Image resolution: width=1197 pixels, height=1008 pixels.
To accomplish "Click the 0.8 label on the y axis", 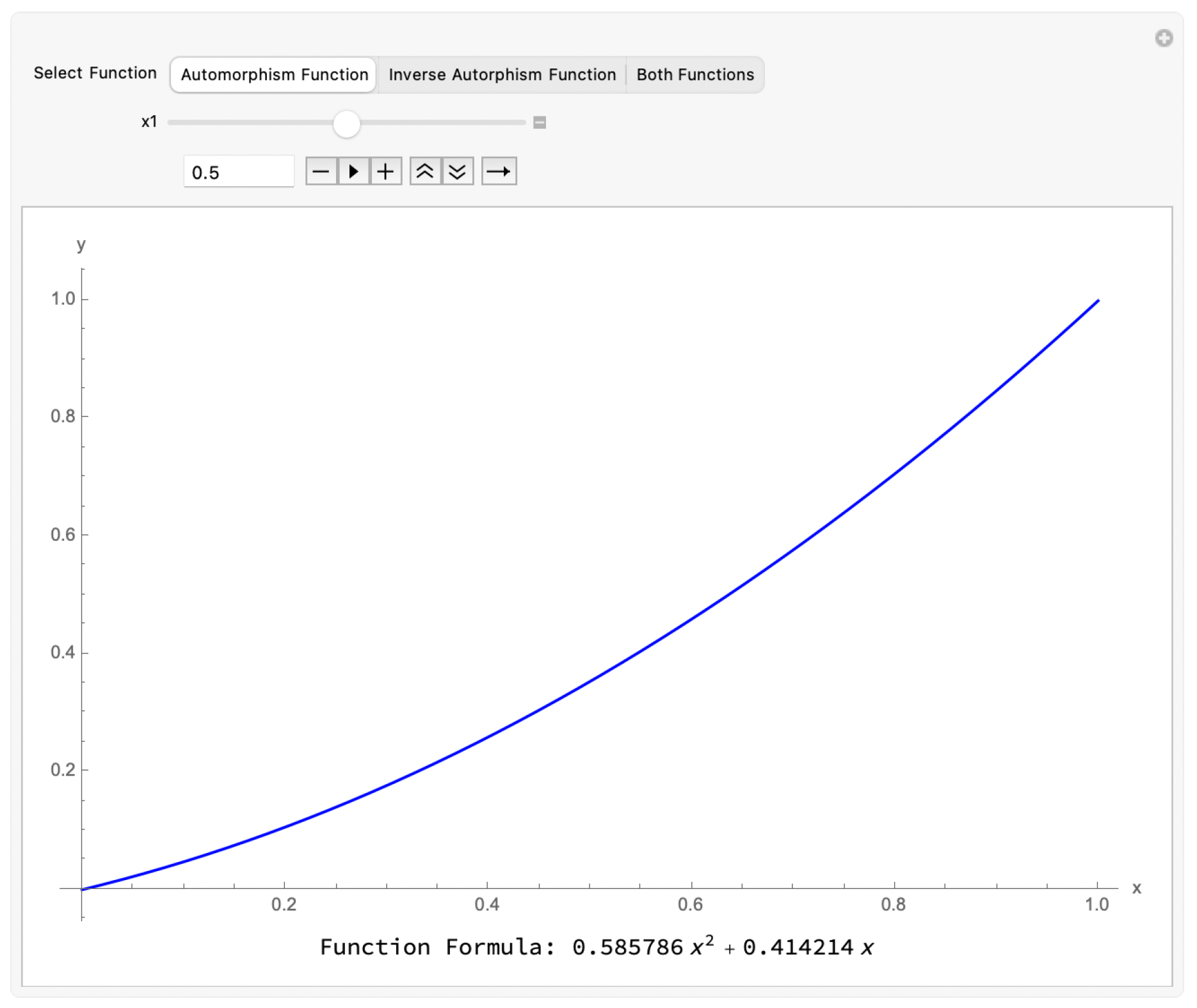I will (x=63, y=416).
